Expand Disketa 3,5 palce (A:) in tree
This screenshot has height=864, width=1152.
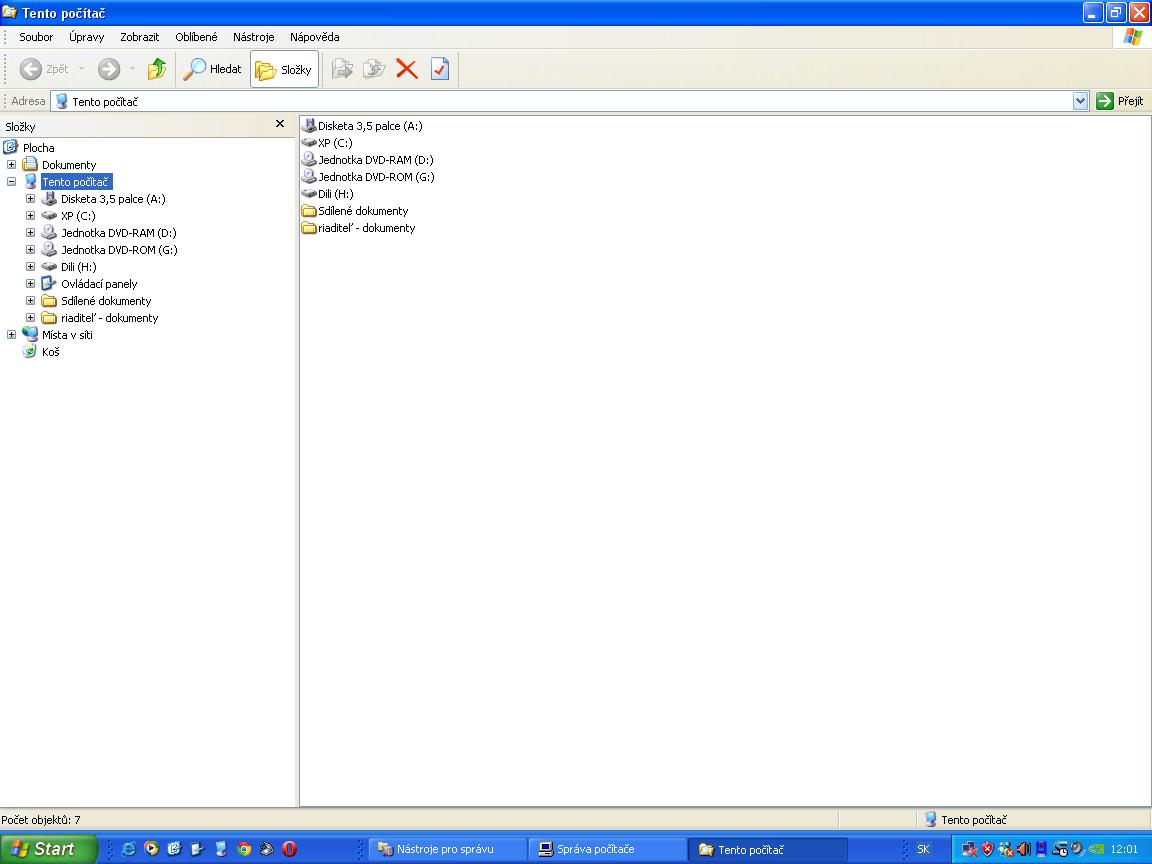coord(30,198)
